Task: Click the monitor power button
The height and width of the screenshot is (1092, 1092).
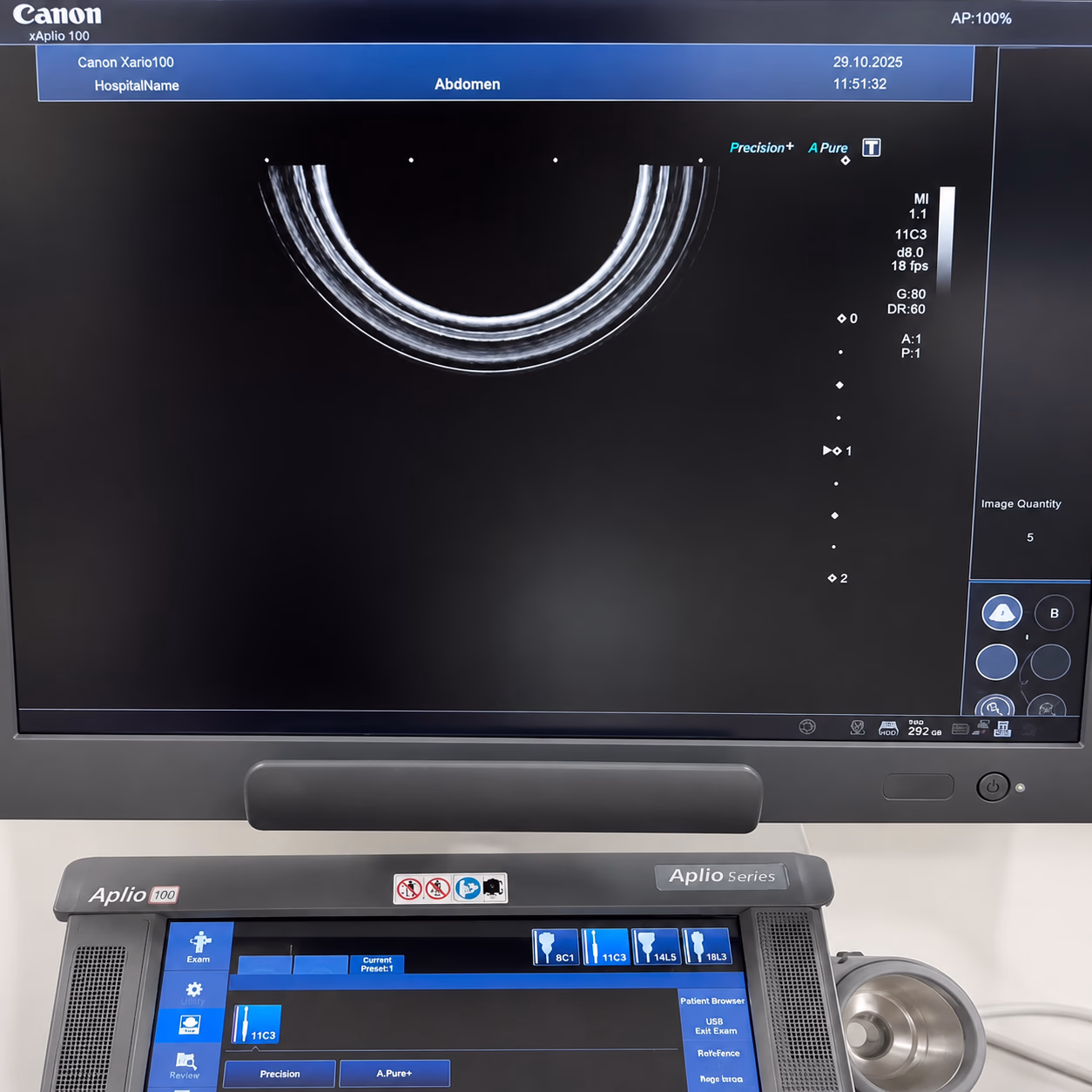Action: coord(993,787)
